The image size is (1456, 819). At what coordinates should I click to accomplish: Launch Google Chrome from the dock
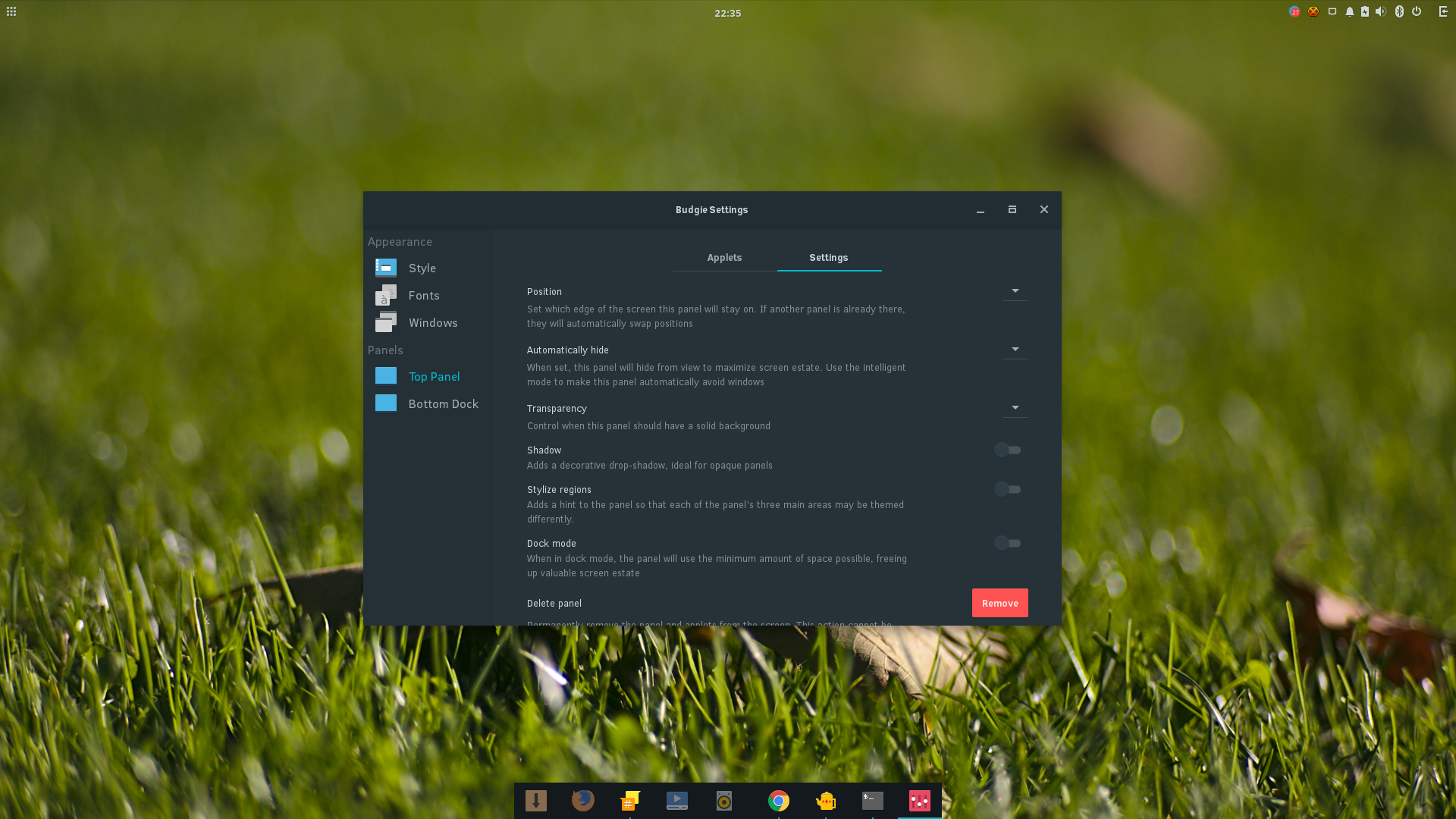779,801
